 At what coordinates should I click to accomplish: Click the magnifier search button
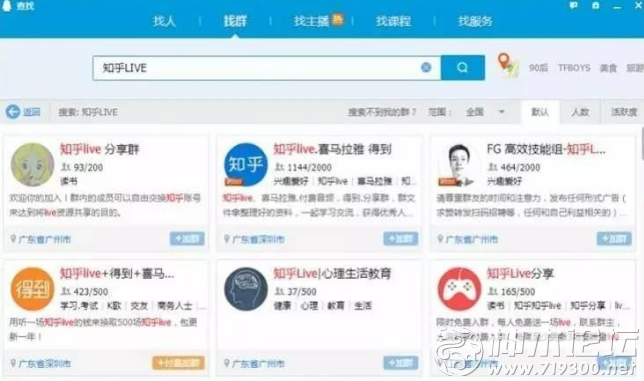coord(462,68)
